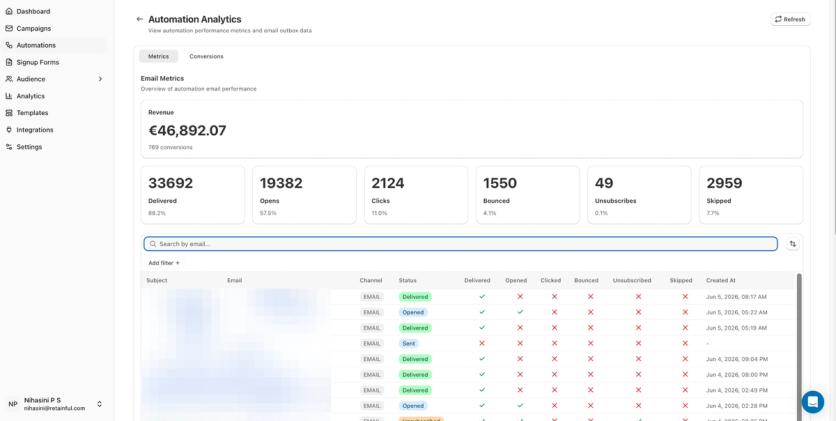Viewport: 836px width, 421px height.
Task: Click Delivered badge in 08:17 AM row
Action: click(x=415, y=296)
